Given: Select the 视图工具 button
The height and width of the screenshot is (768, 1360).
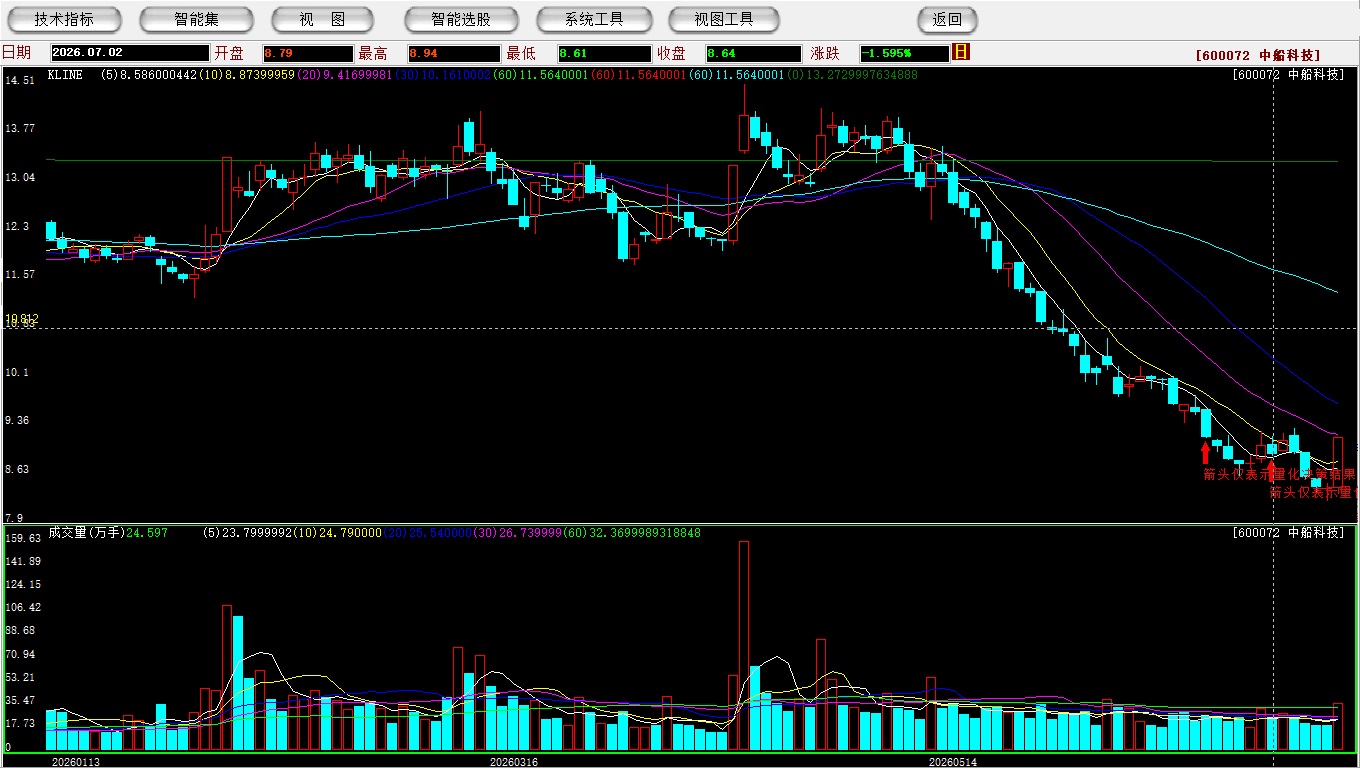Looking at the screenshot, I should pos(725,19).
